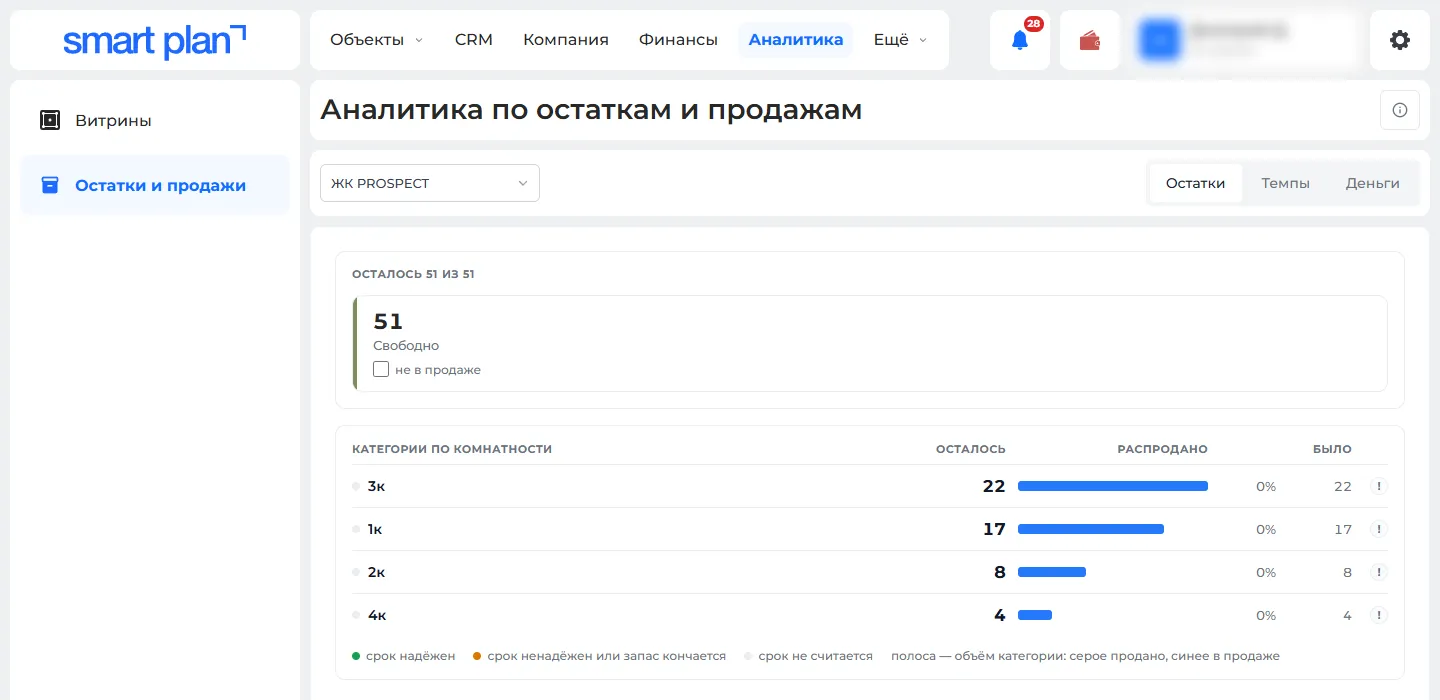The width and height of the screenshot is (1440, 700).
Task: Click the 51 Свободно card
Action: click(x=870, y=343)
